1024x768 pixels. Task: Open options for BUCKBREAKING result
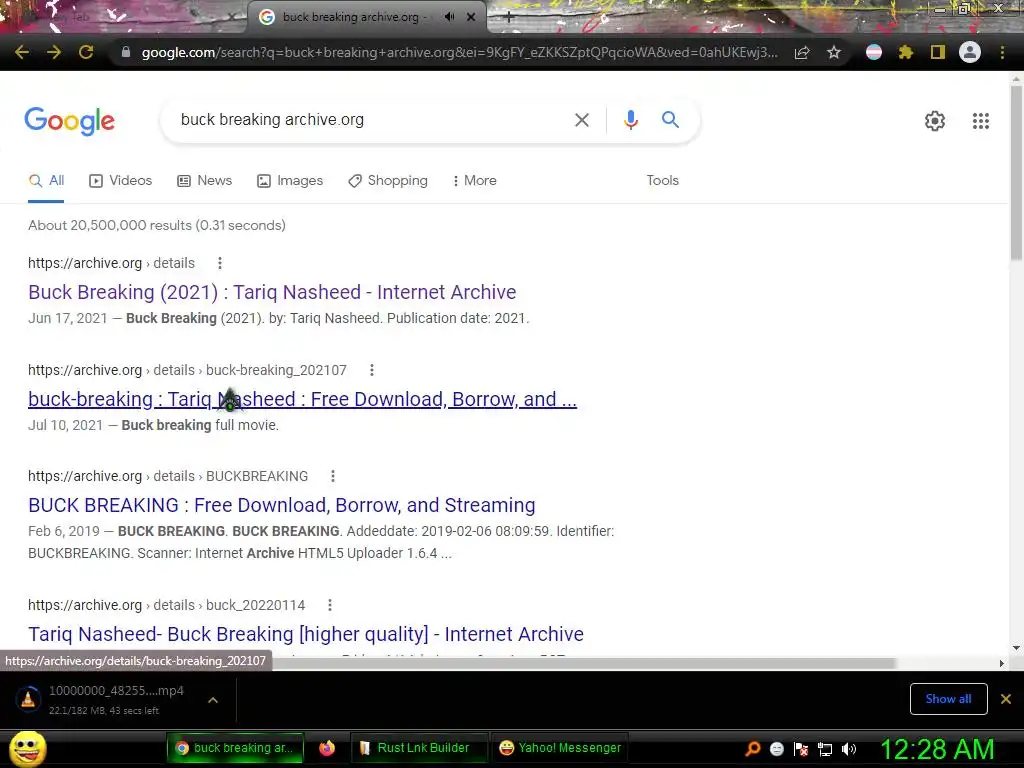(333, 476)
